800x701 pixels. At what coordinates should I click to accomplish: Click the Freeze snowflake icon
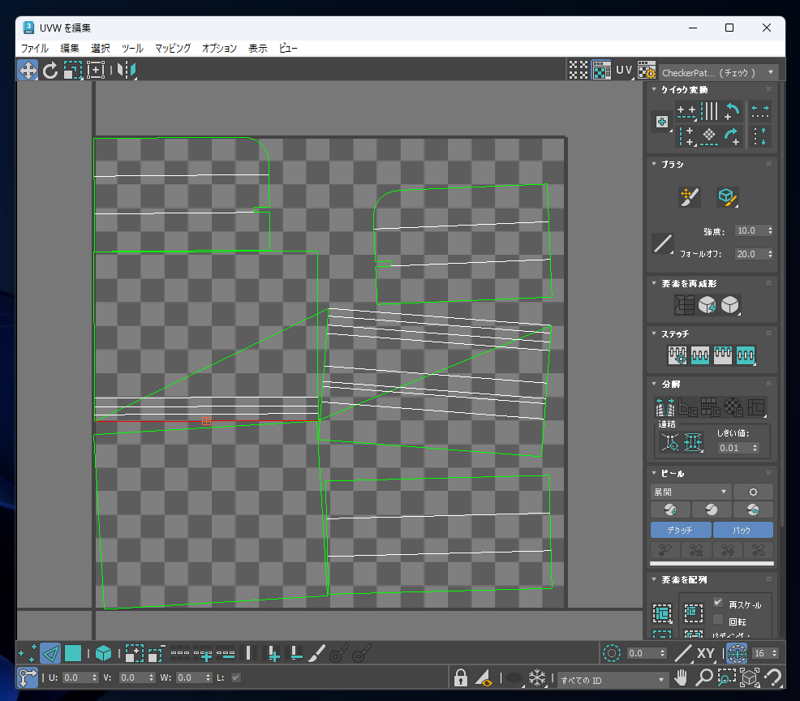[537, 678]
